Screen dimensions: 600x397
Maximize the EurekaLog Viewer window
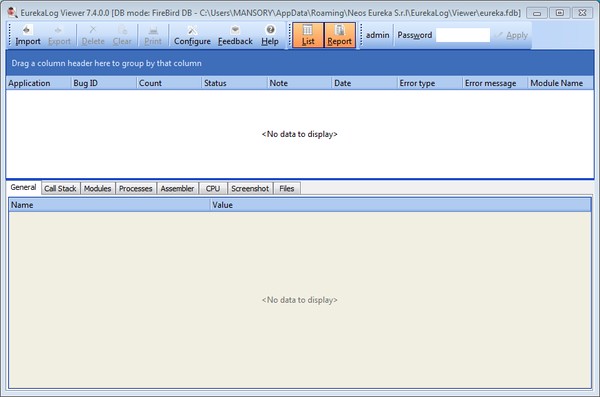tap(559, 13)
